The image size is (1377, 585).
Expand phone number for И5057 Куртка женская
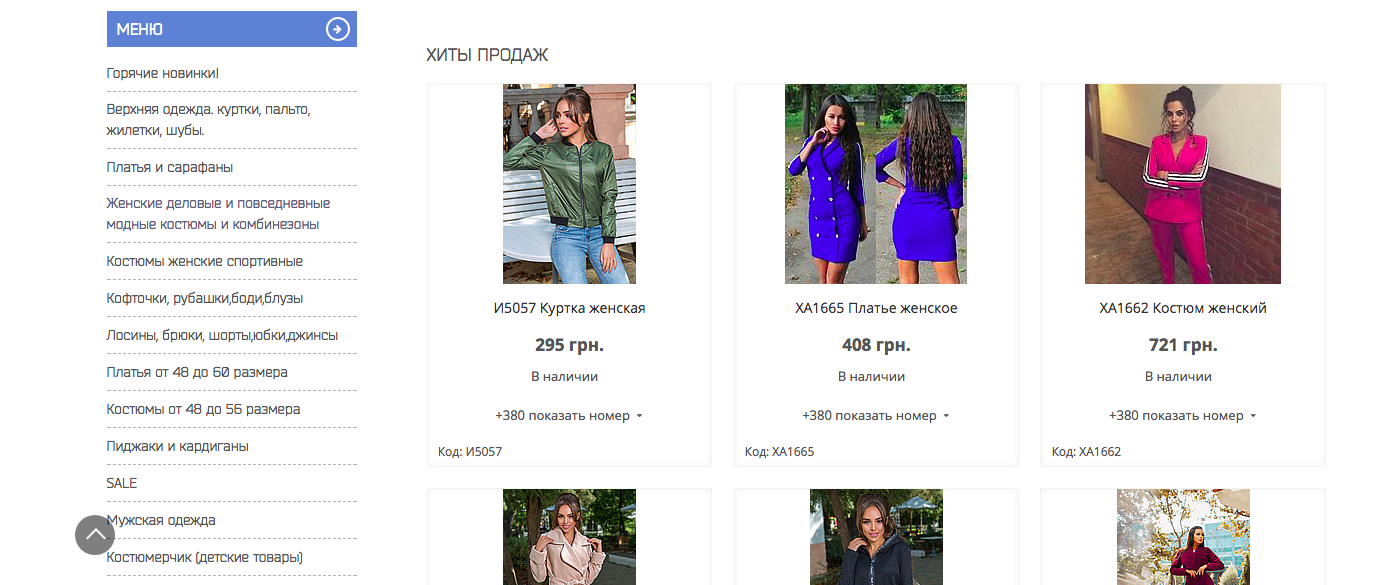(x=568, y=416)
